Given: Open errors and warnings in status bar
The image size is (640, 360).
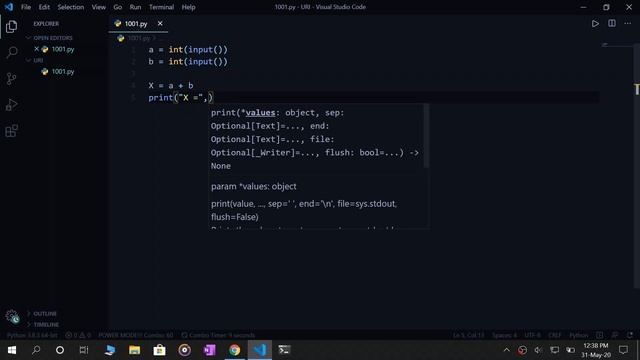Looking at the screenshot, I should click(x=78, y=335).
